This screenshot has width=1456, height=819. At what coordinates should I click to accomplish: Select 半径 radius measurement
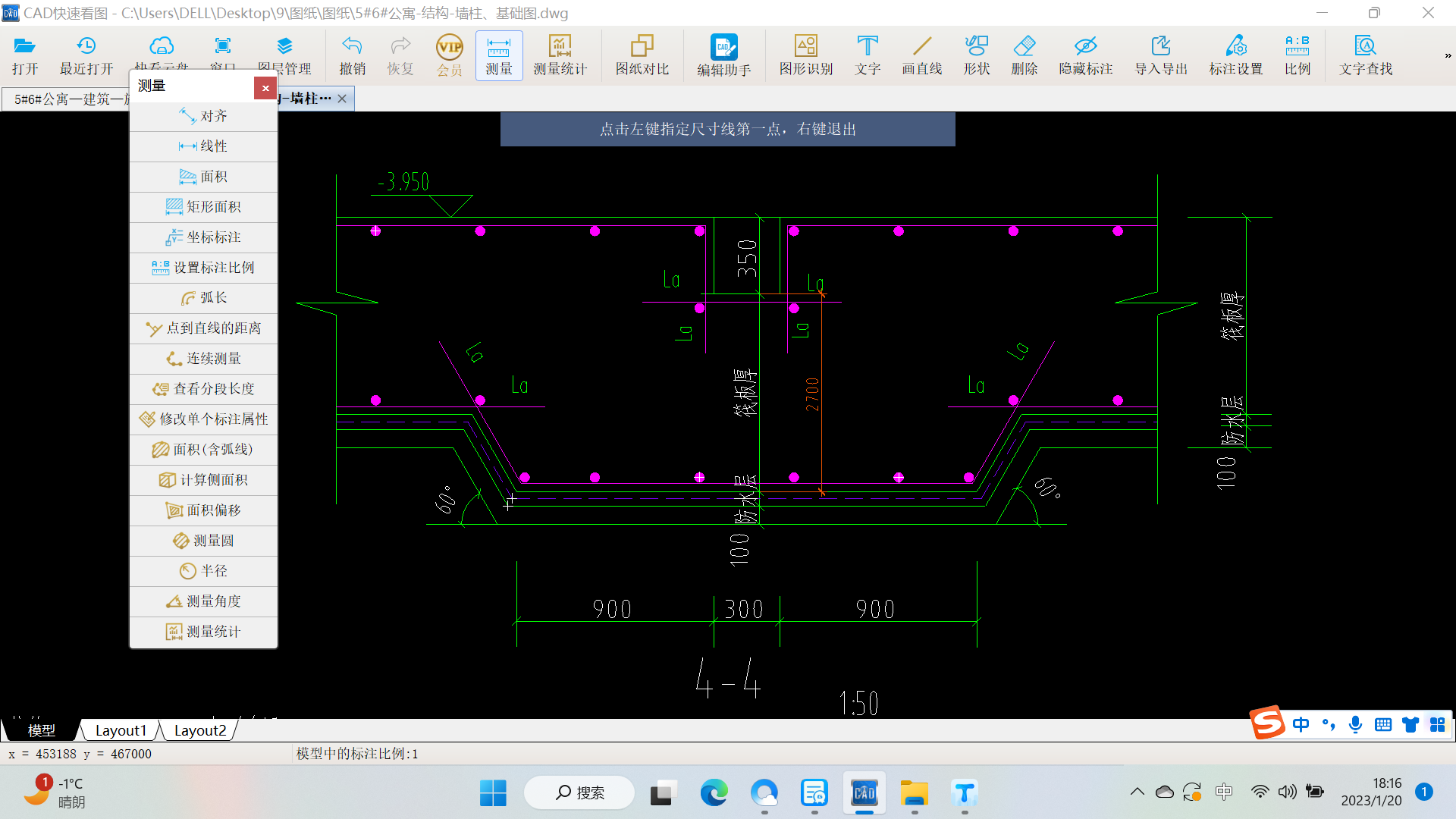click(204, 571)
